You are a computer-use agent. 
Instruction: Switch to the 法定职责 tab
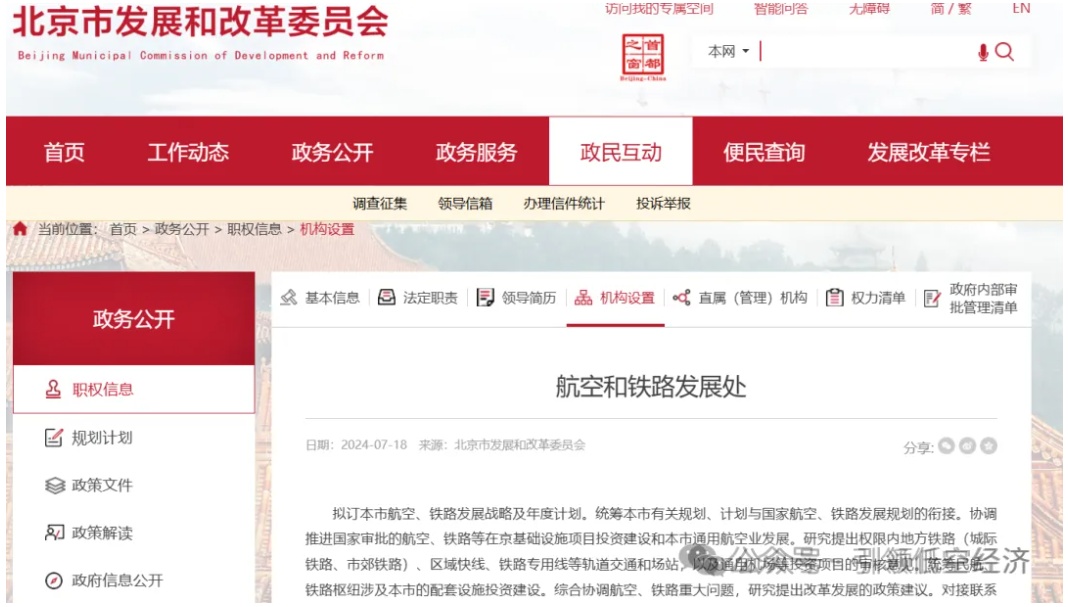tap(419, 298)
